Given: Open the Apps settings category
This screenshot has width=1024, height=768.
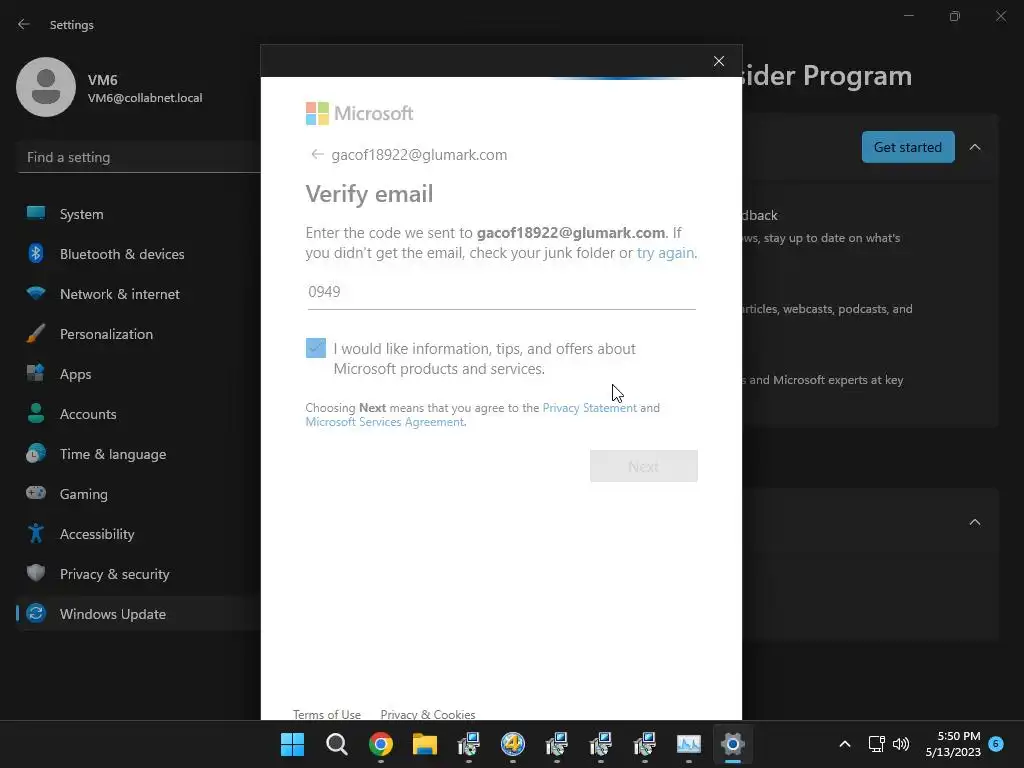Looking at the screenshot, I should (x=138, y=374).
